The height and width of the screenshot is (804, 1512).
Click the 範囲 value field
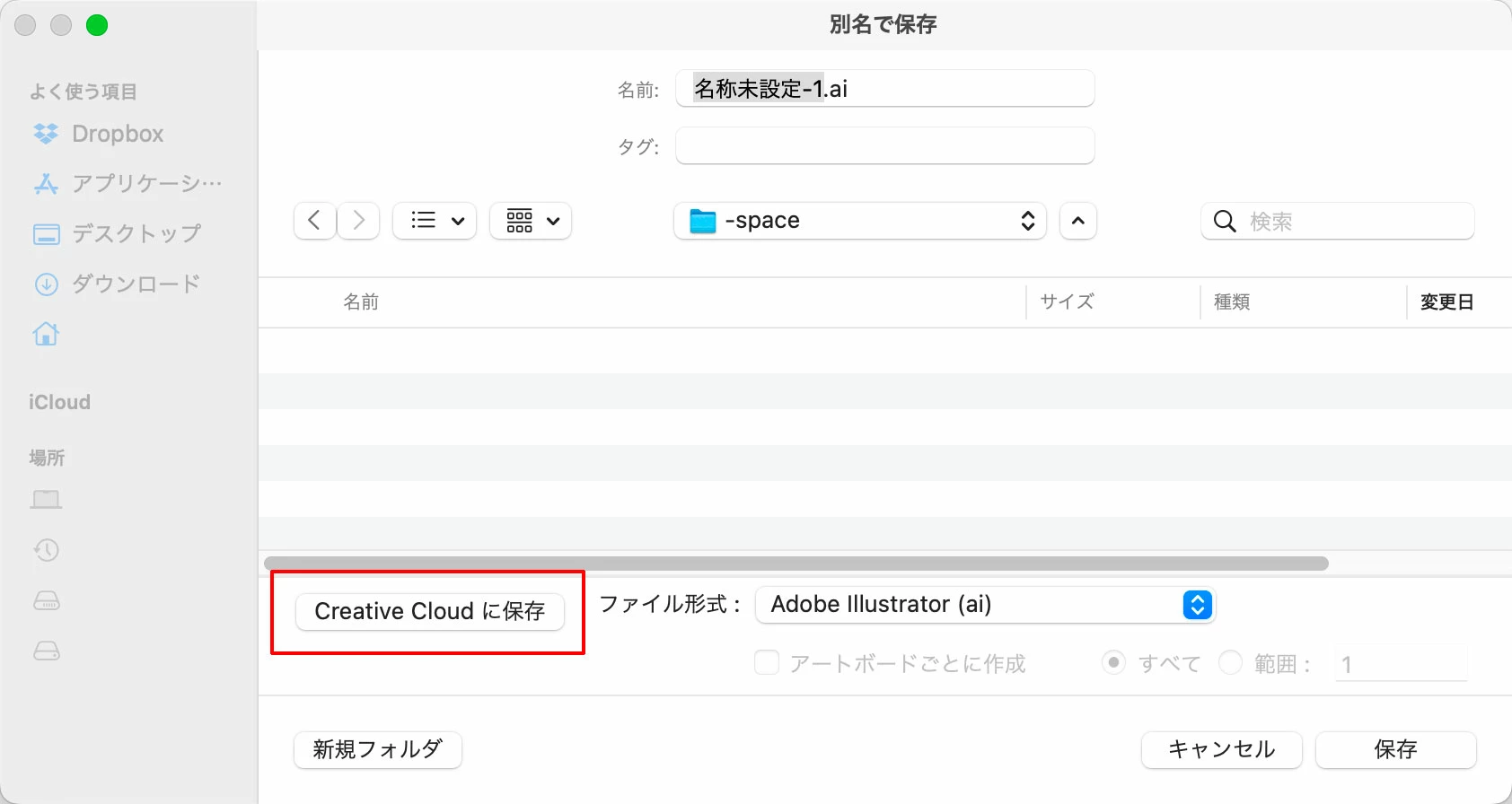(1402, 663)
